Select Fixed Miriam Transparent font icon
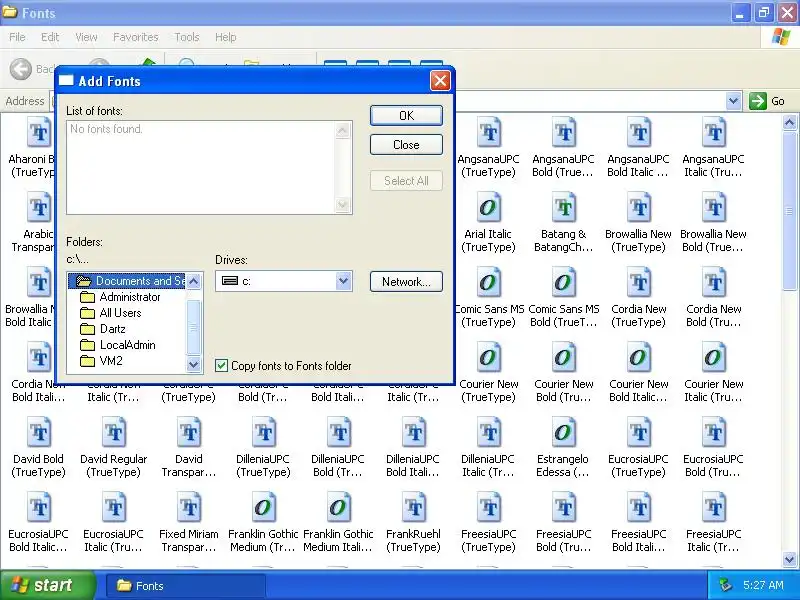This screenshot has height=600, width=800. (188, 508)
